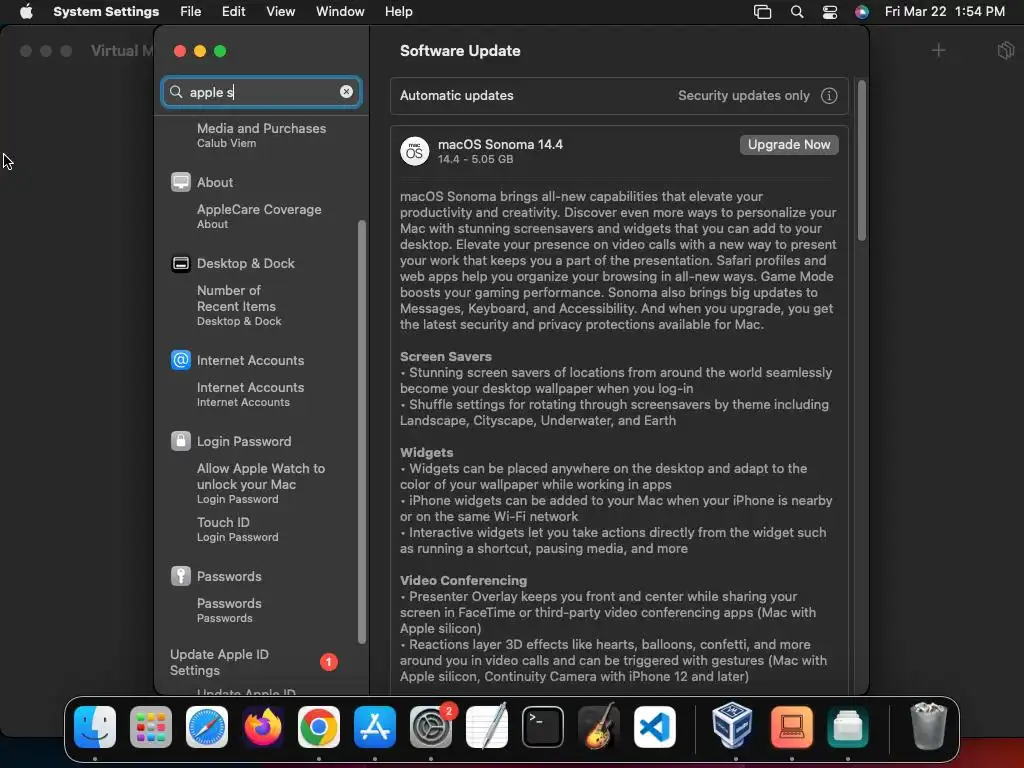This screenshot has width=1024, height=768.
Task: Open the View menu
Action: point(280,12)
